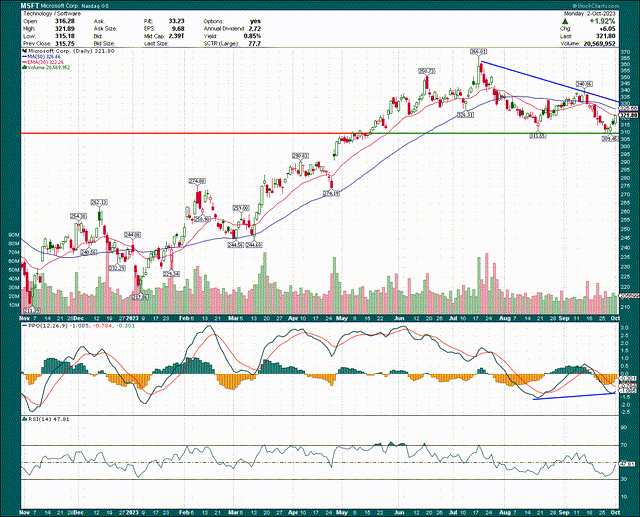Click the blue descending trendline on the price chart

tap(550, 82)
